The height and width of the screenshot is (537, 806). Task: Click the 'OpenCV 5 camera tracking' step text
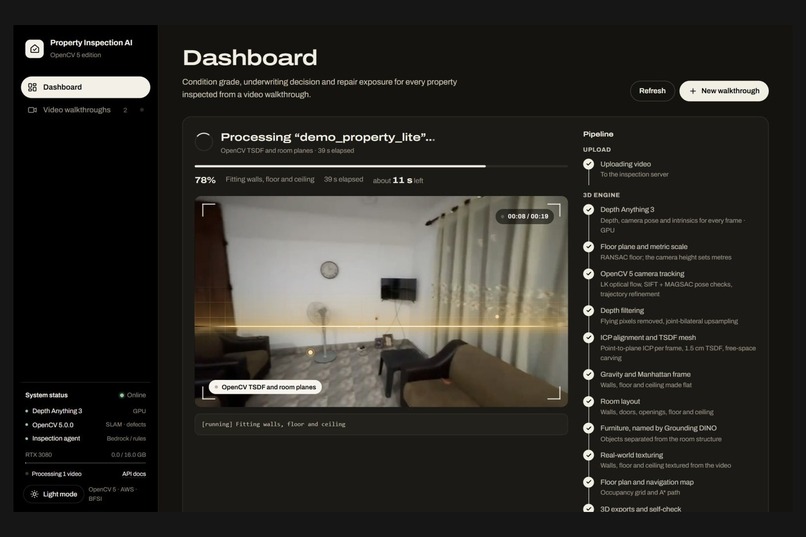pyautogui.click(x=642, y=274)
